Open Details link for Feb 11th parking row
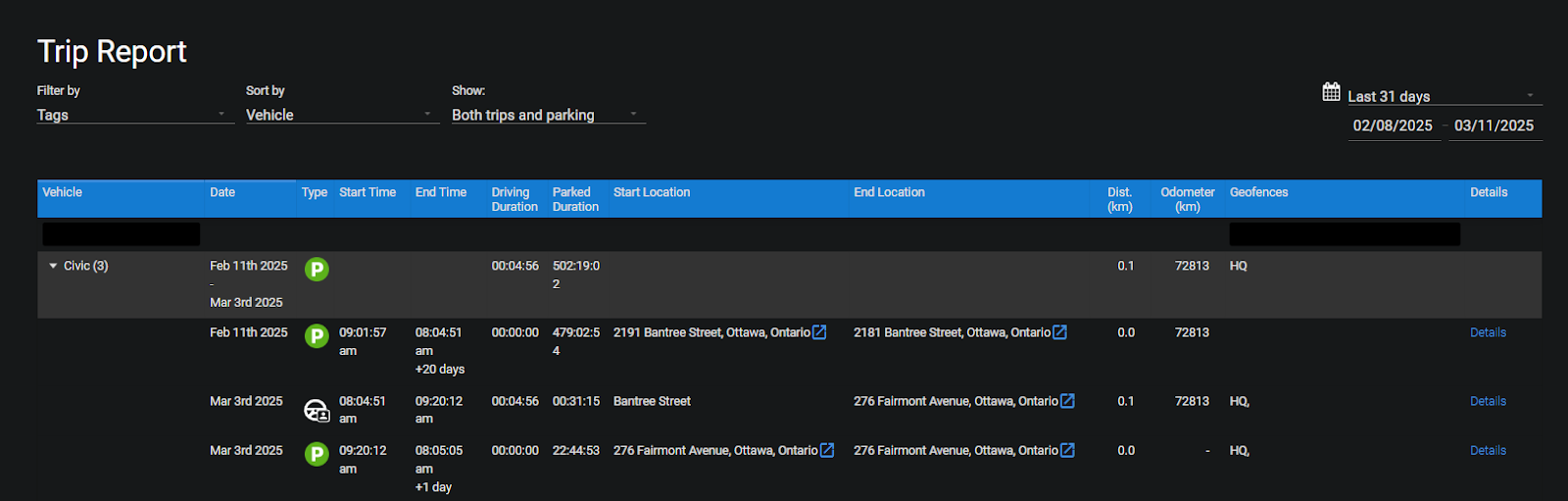The height and width of the screenshot is (501, 1568). point(1488,332)
